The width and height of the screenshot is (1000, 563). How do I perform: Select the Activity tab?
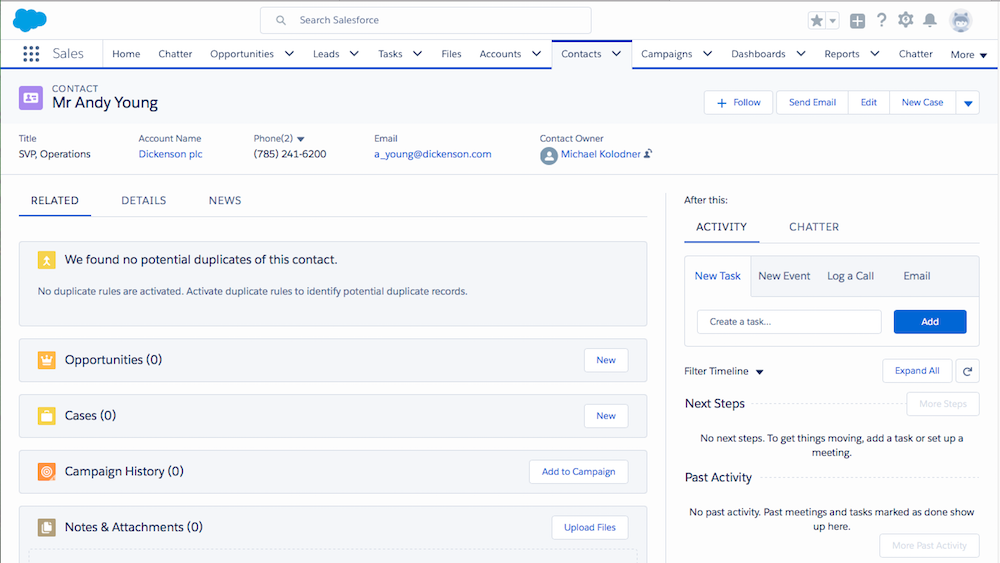[721, 227]
